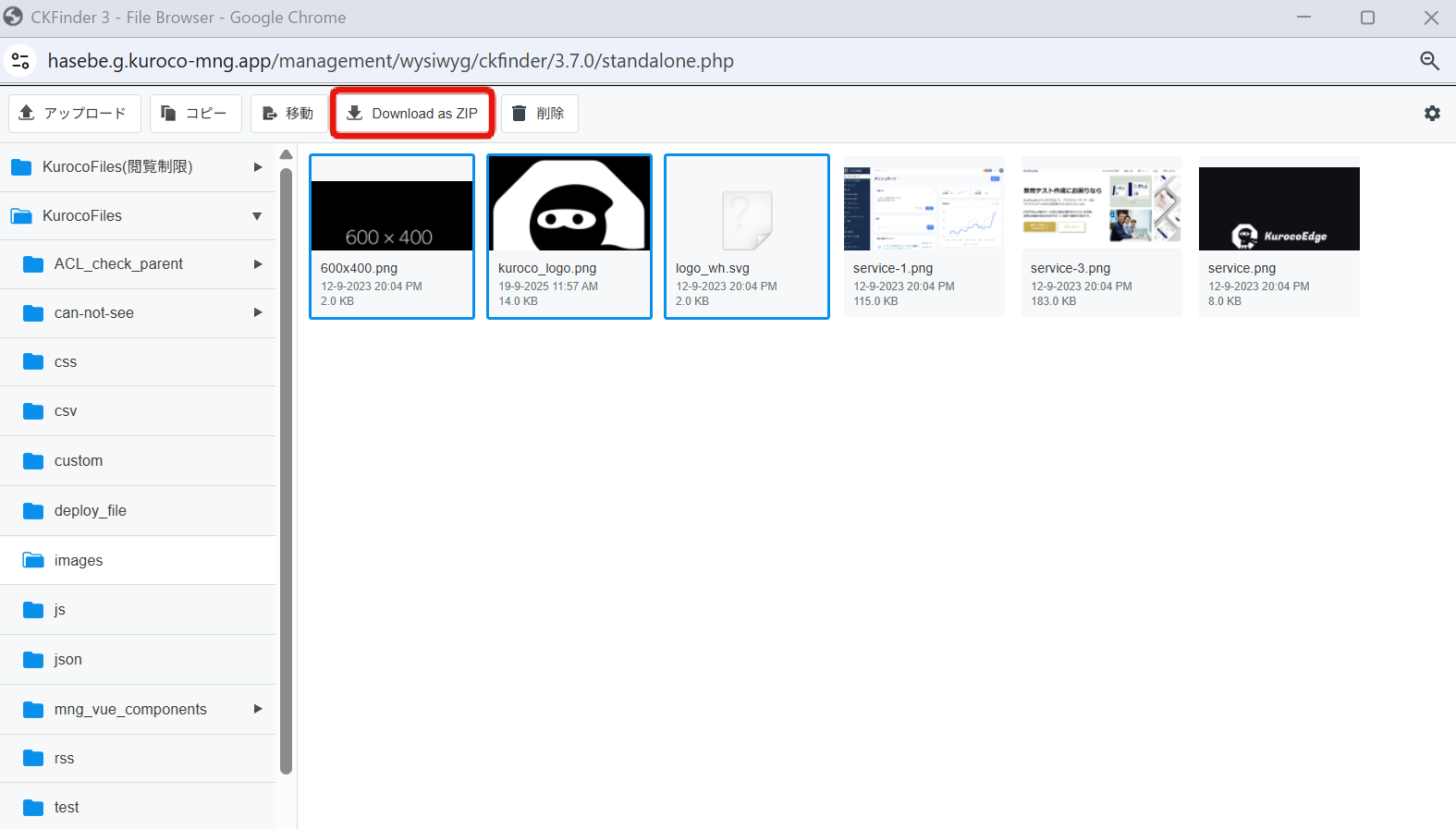
Task: Select the KurocoFiles root folder label
Action: tap(82, 215)
